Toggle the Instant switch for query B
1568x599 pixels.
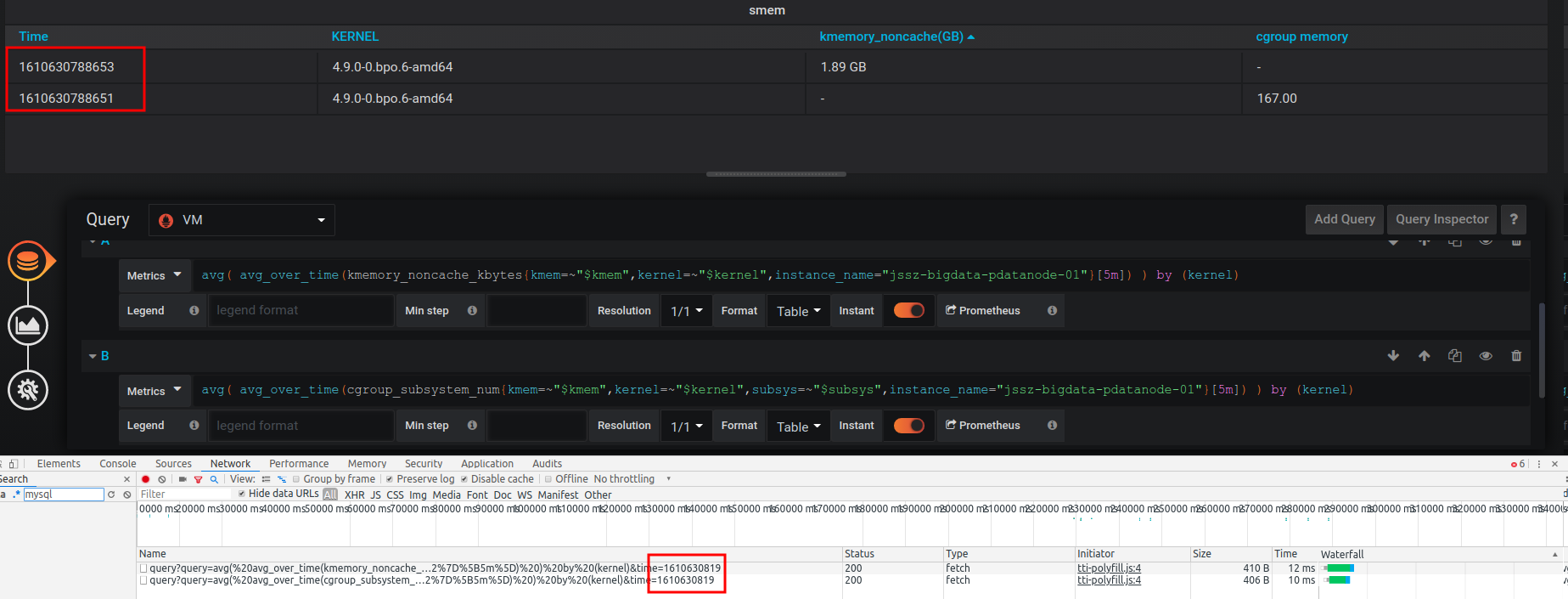point(909,426)
